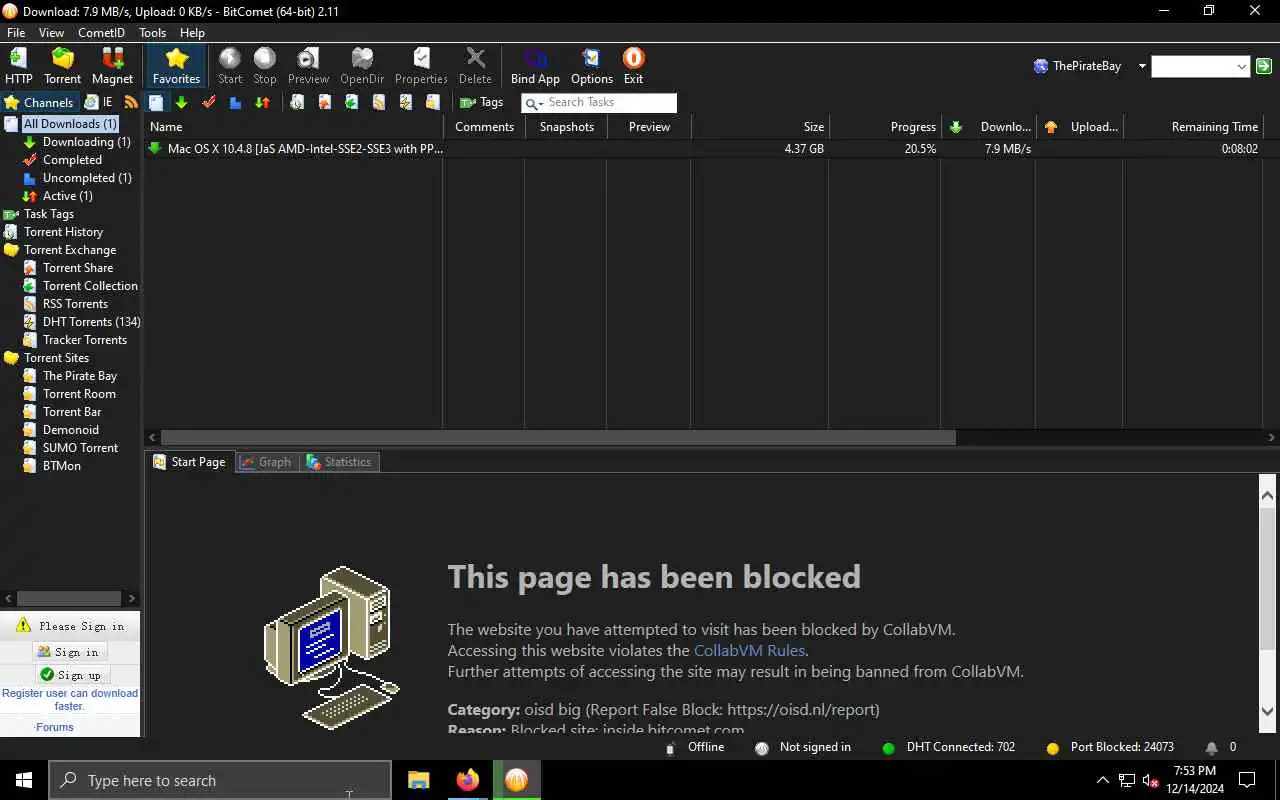Filter completed tasks red checkmark icon
The image size is (1280, 800).
[x=209, y=102]
